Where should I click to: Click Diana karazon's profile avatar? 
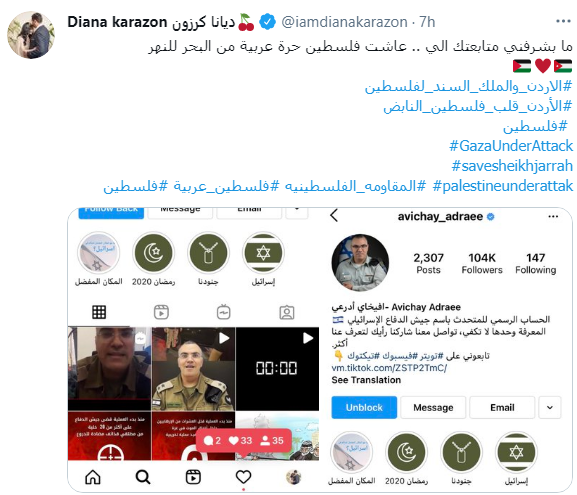(31, 35)
